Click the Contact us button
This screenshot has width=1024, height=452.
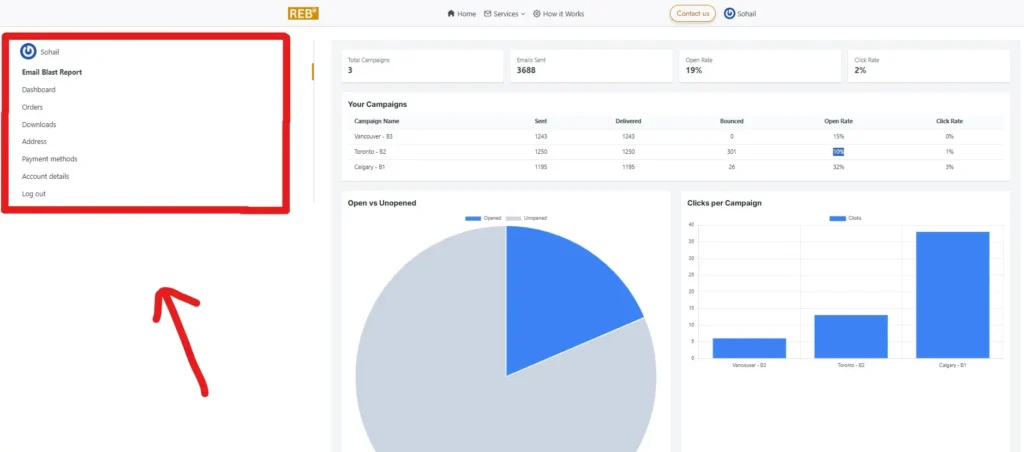coord(692,14)
